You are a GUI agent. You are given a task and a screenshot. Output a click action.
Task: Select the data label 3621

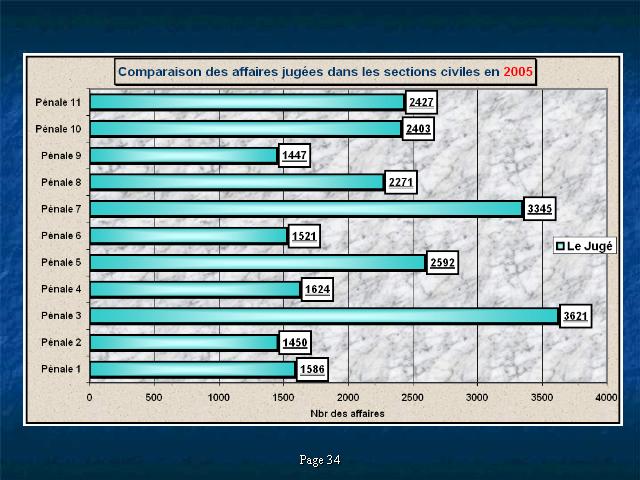coord(576,316)
